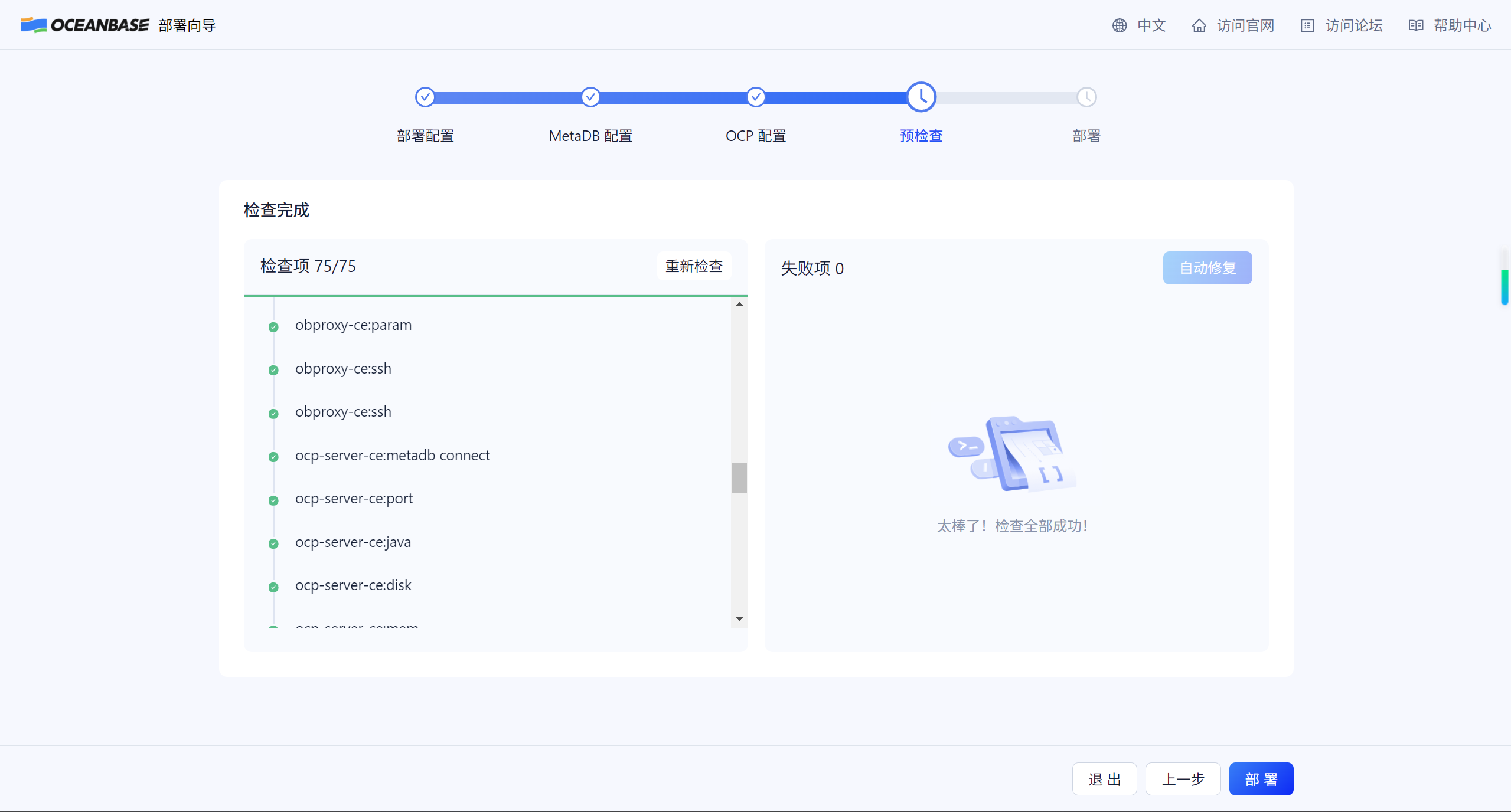This screenshot has height=812, width=1511.
Task: Click the home icon for official site
Action: pyautogui.click(x=1199, y=25)
